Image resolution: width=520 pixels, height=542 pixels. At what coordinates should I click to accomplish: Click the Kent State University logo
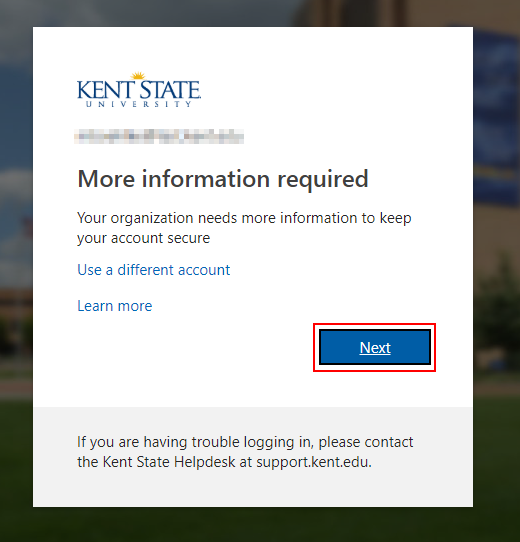coord(139,90)
